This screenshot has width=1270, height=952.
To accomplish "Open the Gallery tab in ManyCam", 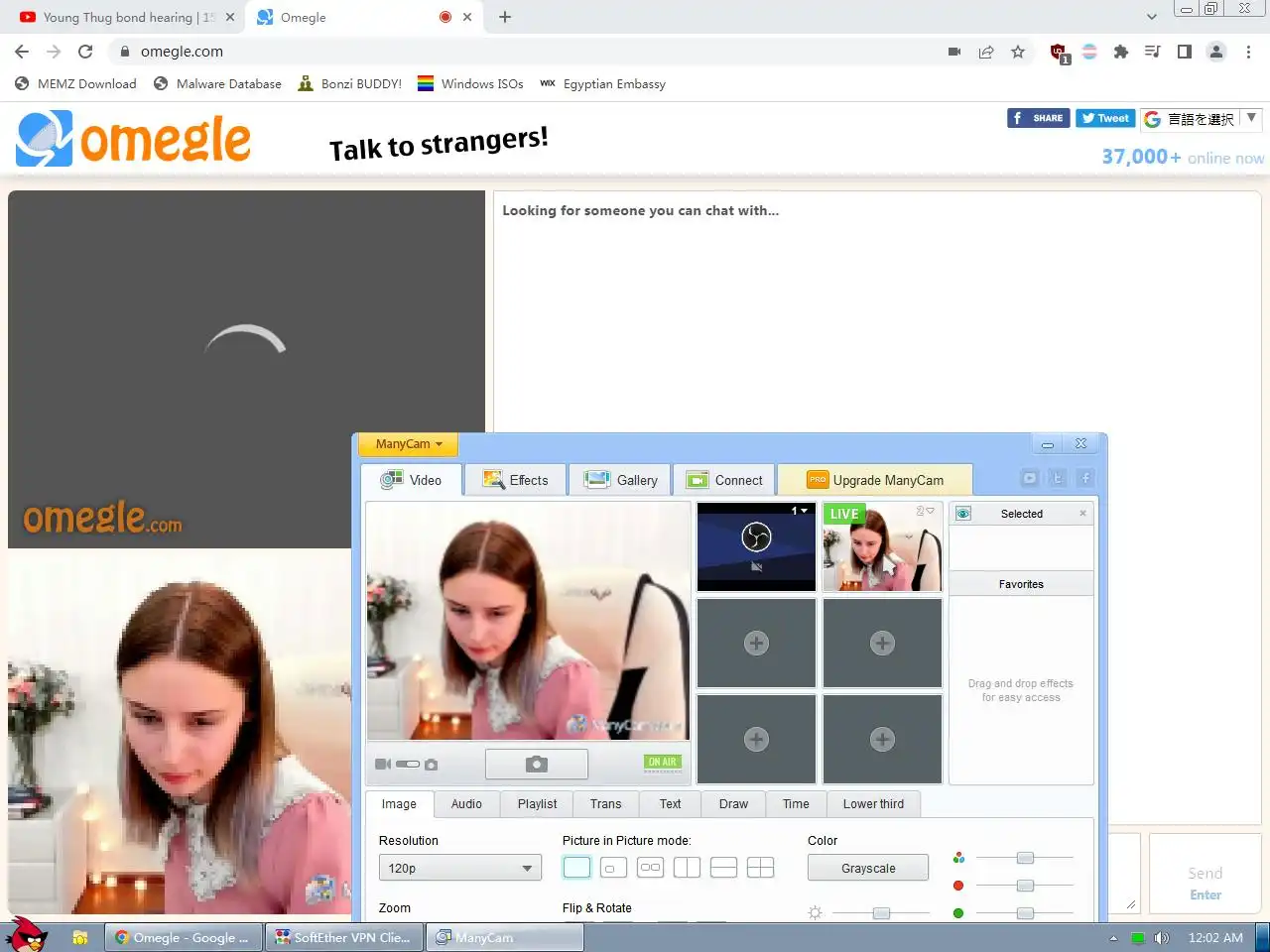I will tap(621, 480).
